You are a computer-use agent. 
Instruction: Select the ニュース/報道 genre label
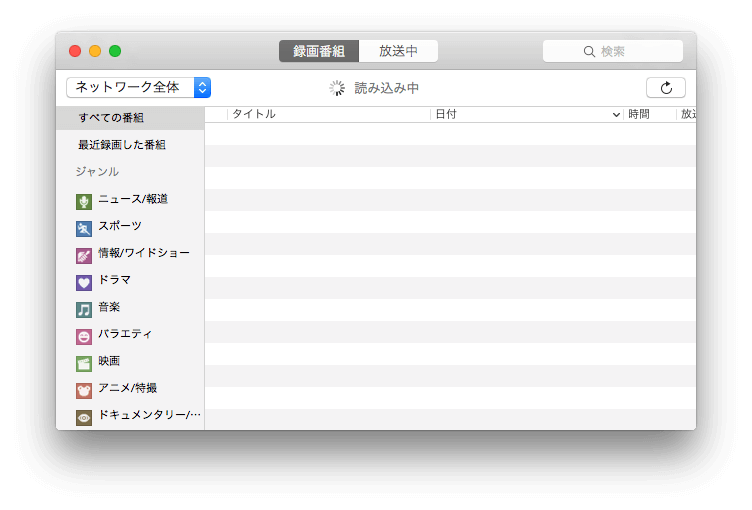(133, 199)
